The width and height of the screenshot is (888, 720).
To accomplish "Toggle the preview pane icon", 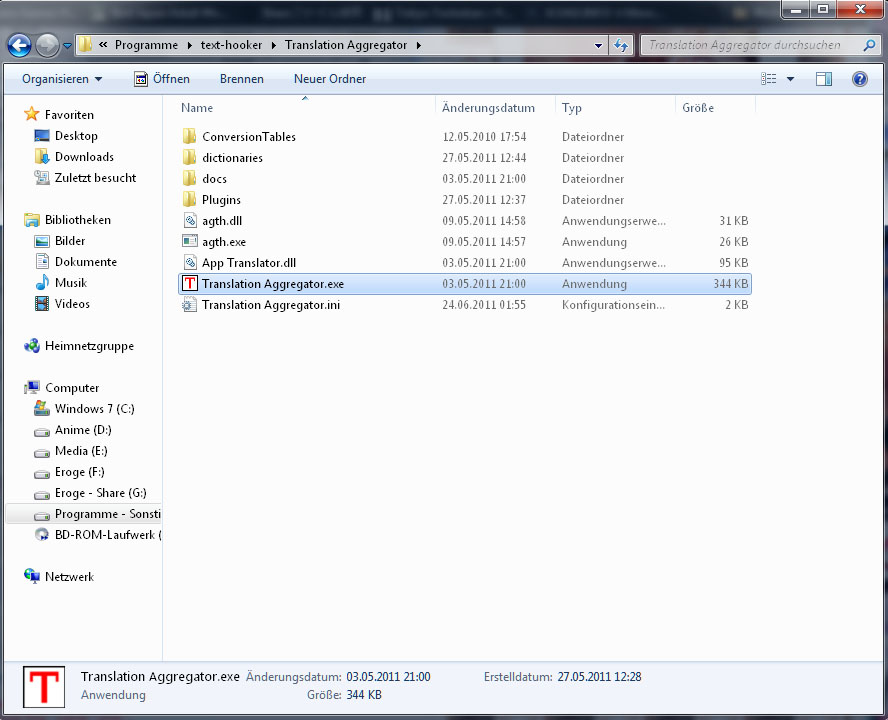I will 824,79.
